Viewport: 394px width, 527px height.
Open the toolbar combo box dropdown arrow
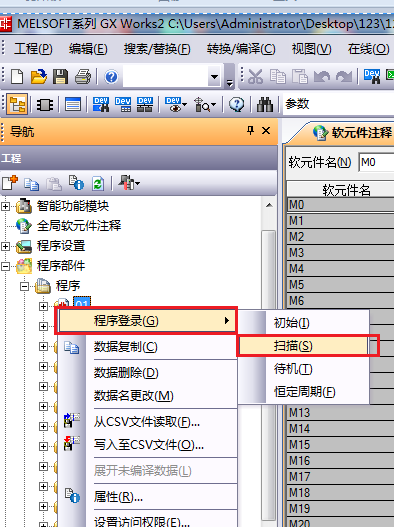tap(214, 77)
